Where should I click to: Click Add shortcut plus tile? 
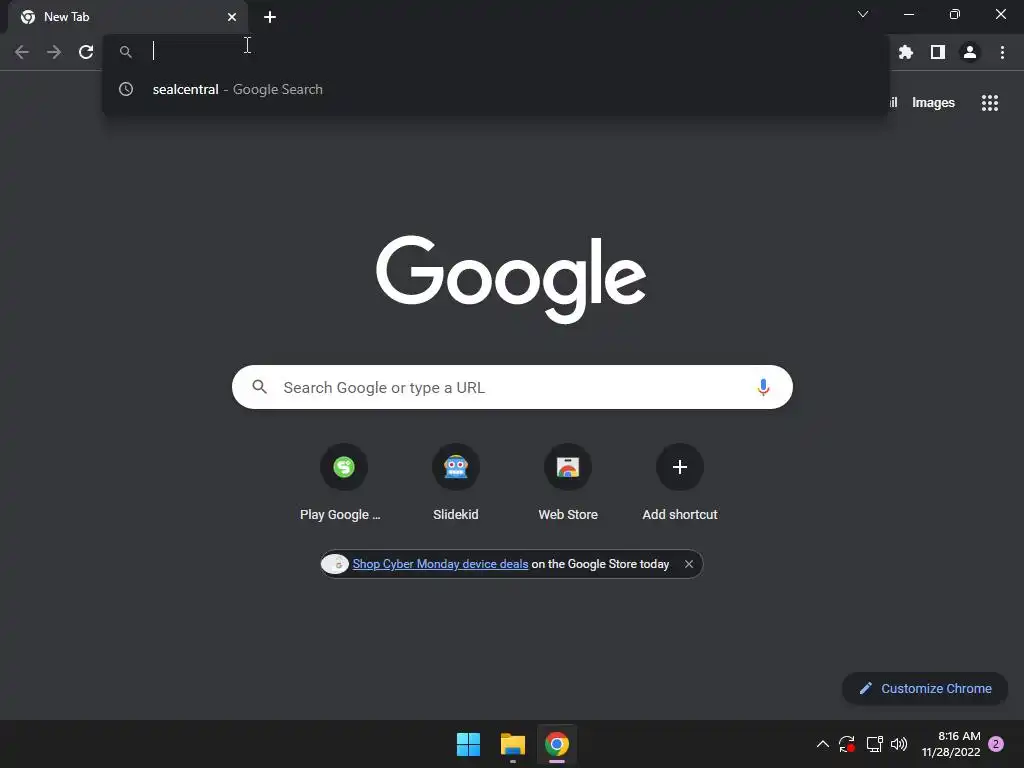680,483
